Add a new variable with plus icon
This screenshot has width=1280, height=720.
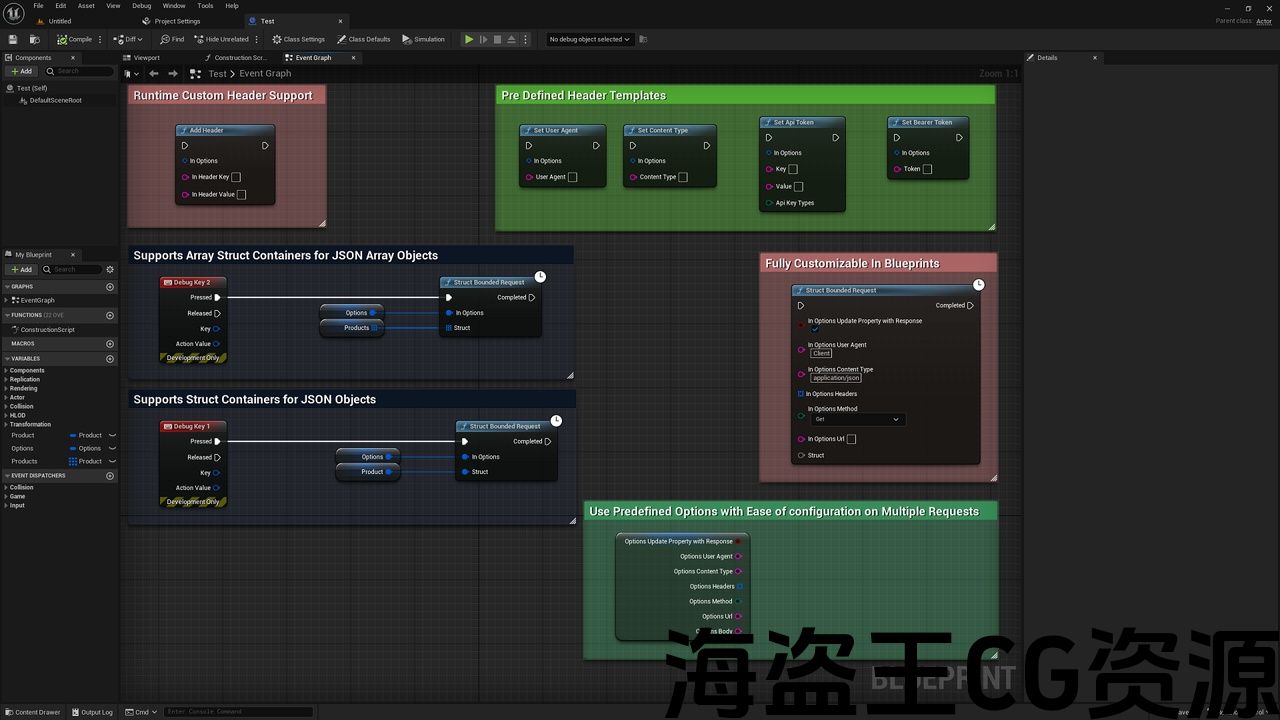pyautogui.click(x=110, y=358)
